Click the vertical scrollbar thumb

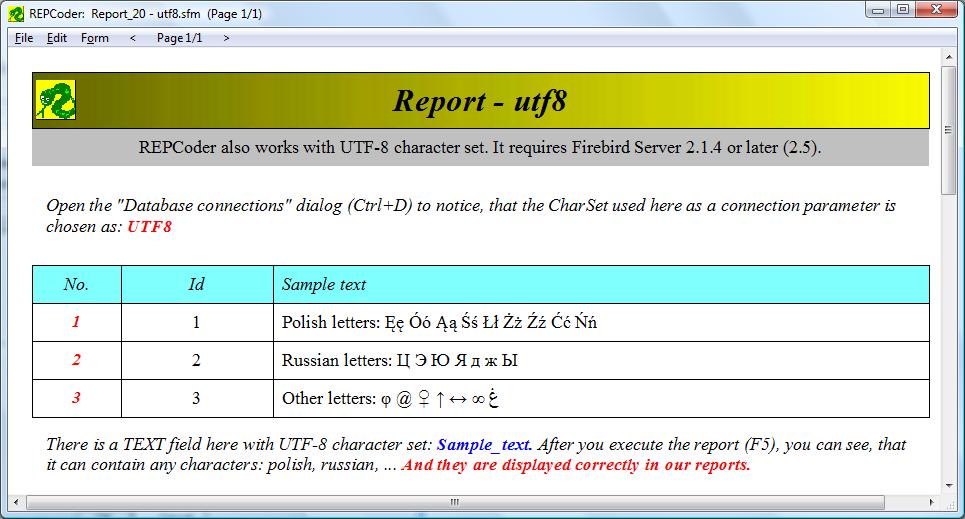[x=948, y=130]
